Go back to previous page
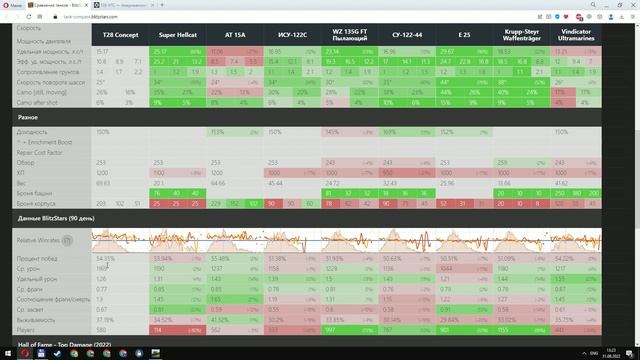The image size is (640, 360). pos(7,17)
